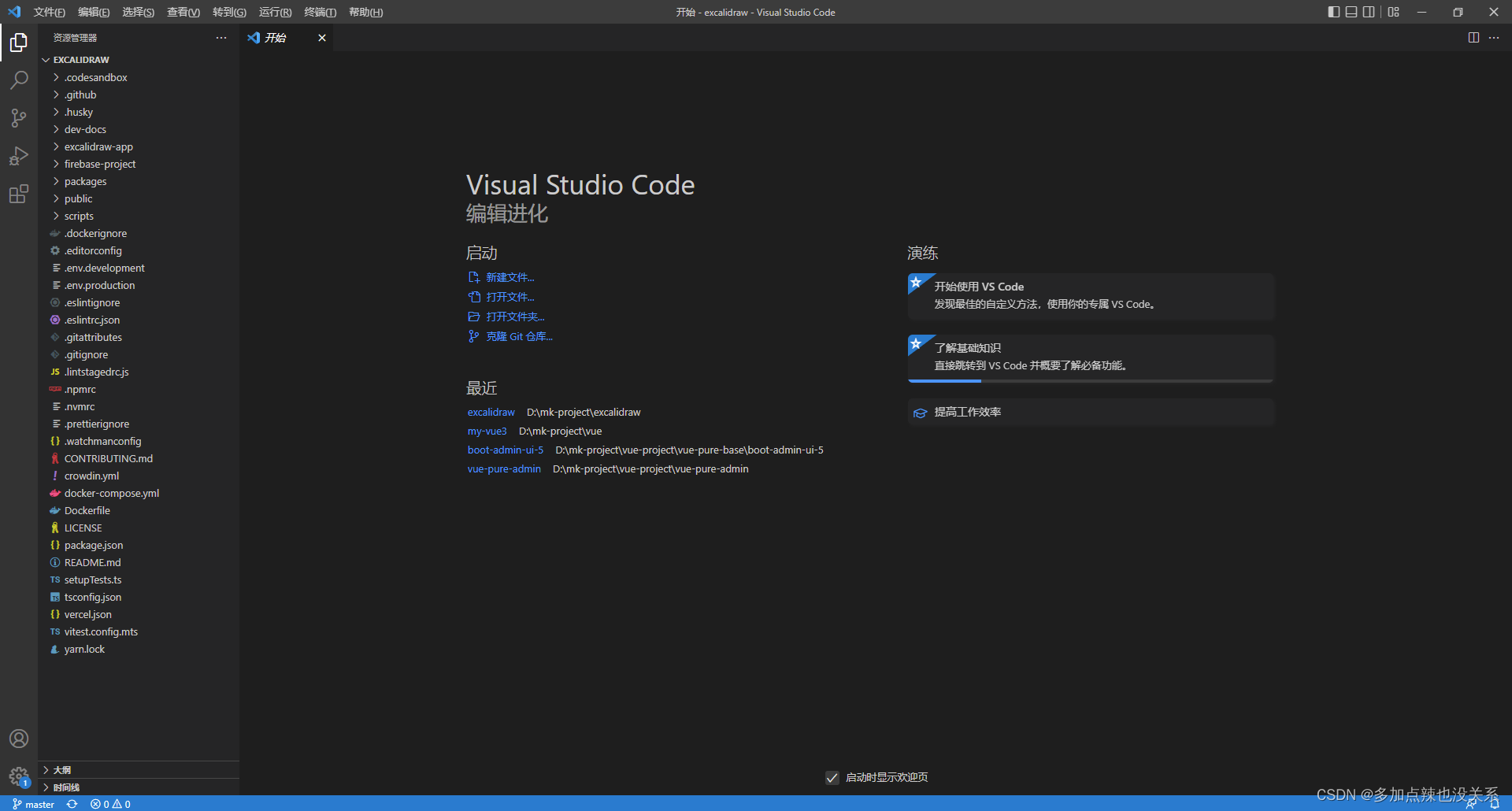
Task: Expand the 时间线 timeline section
Action: (138, 787)
